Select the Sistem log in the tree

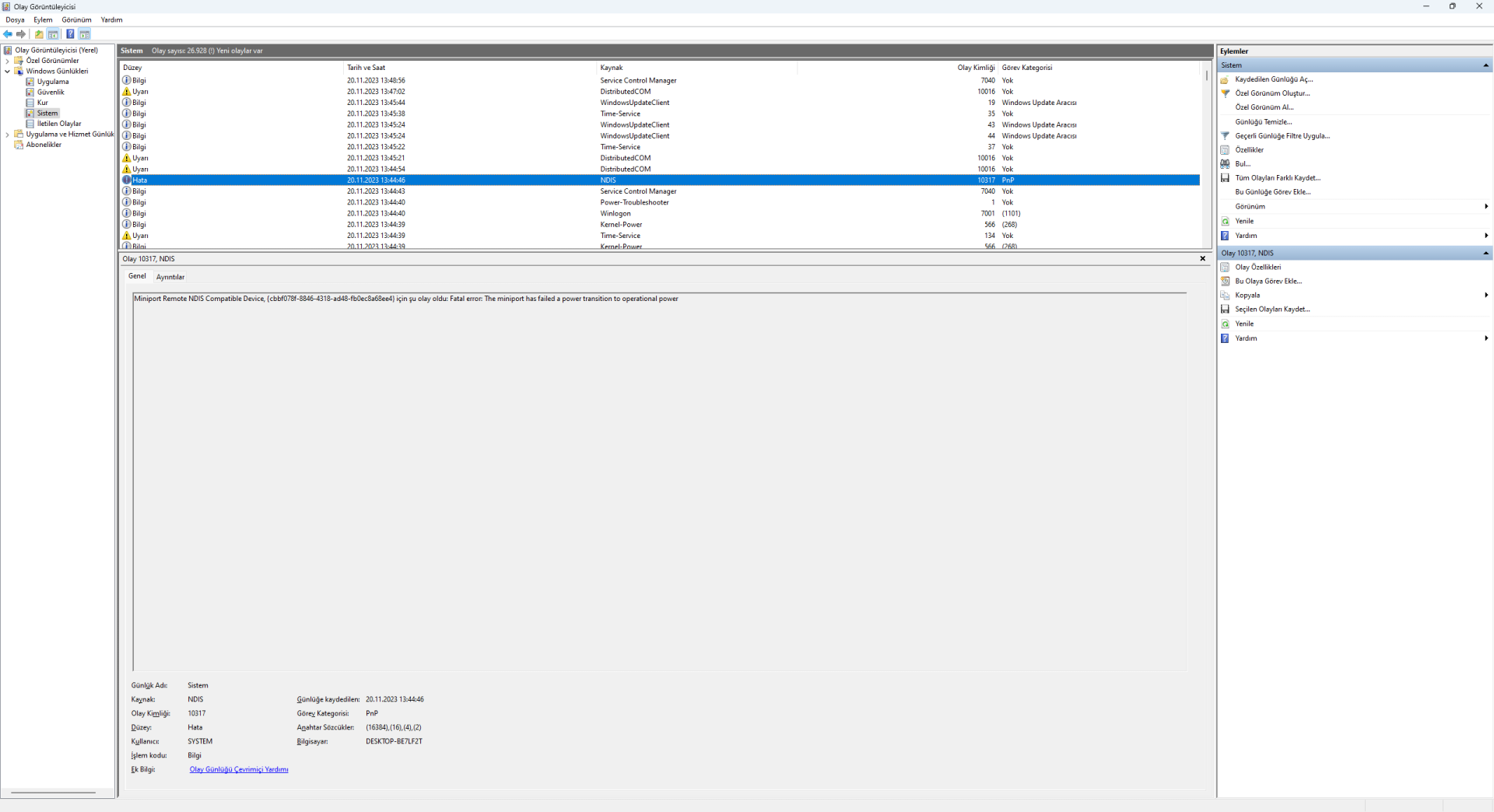coord(47,114)
